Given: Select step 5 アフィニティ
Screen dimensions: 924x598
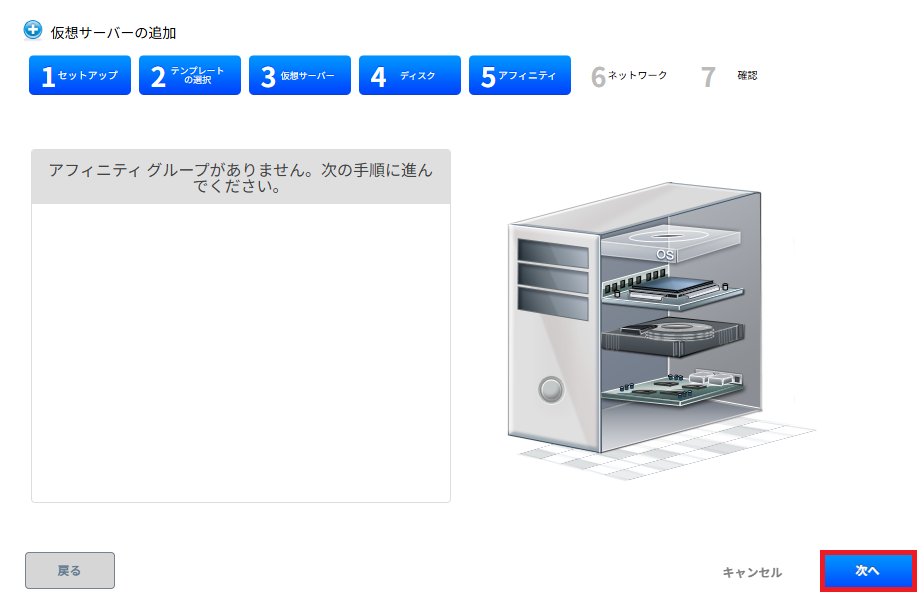Looking at the screenshot, I should [x=520, y=75].
